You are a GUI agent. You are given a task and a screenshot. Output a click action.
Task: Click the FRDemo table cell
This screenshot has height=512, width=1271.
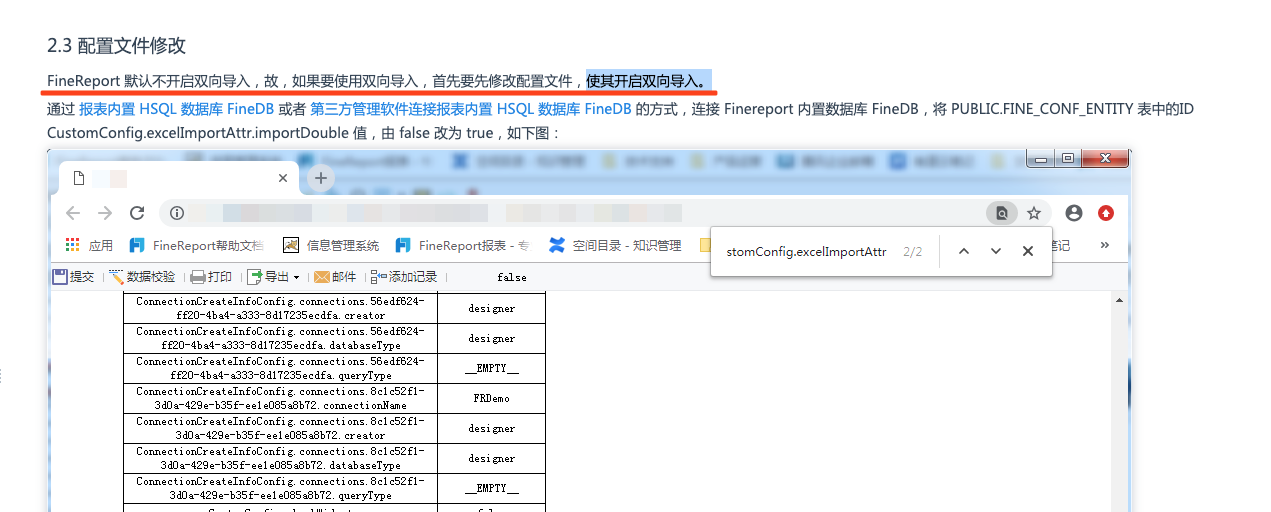492,398
